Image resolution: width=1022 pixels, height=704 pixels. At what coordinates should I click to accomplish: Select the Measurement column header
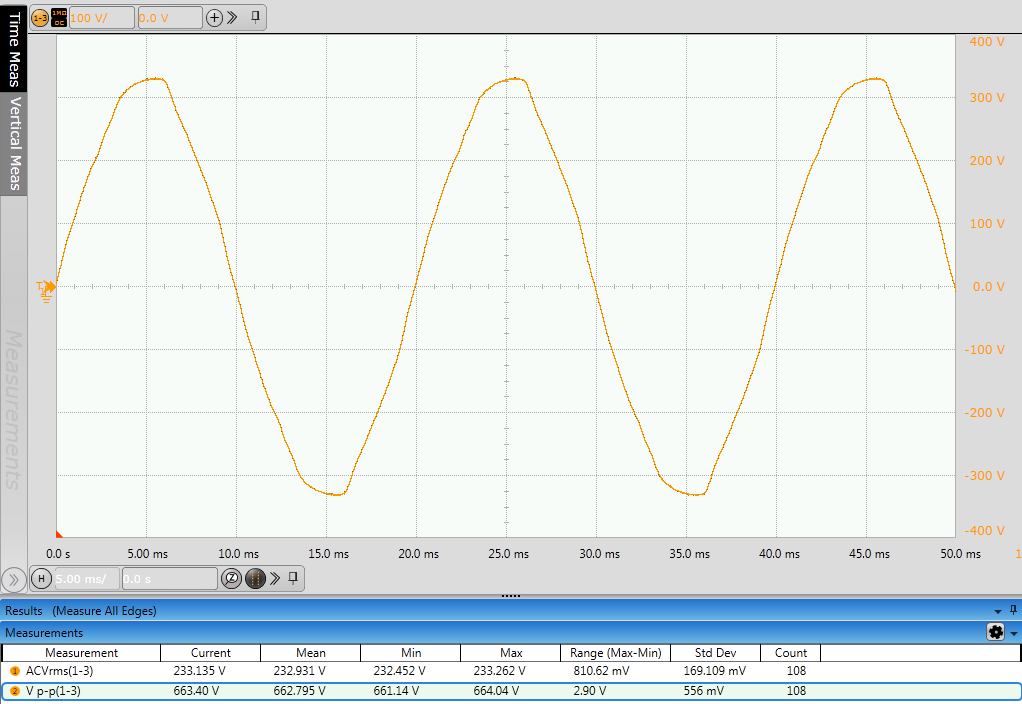point(81,653)
